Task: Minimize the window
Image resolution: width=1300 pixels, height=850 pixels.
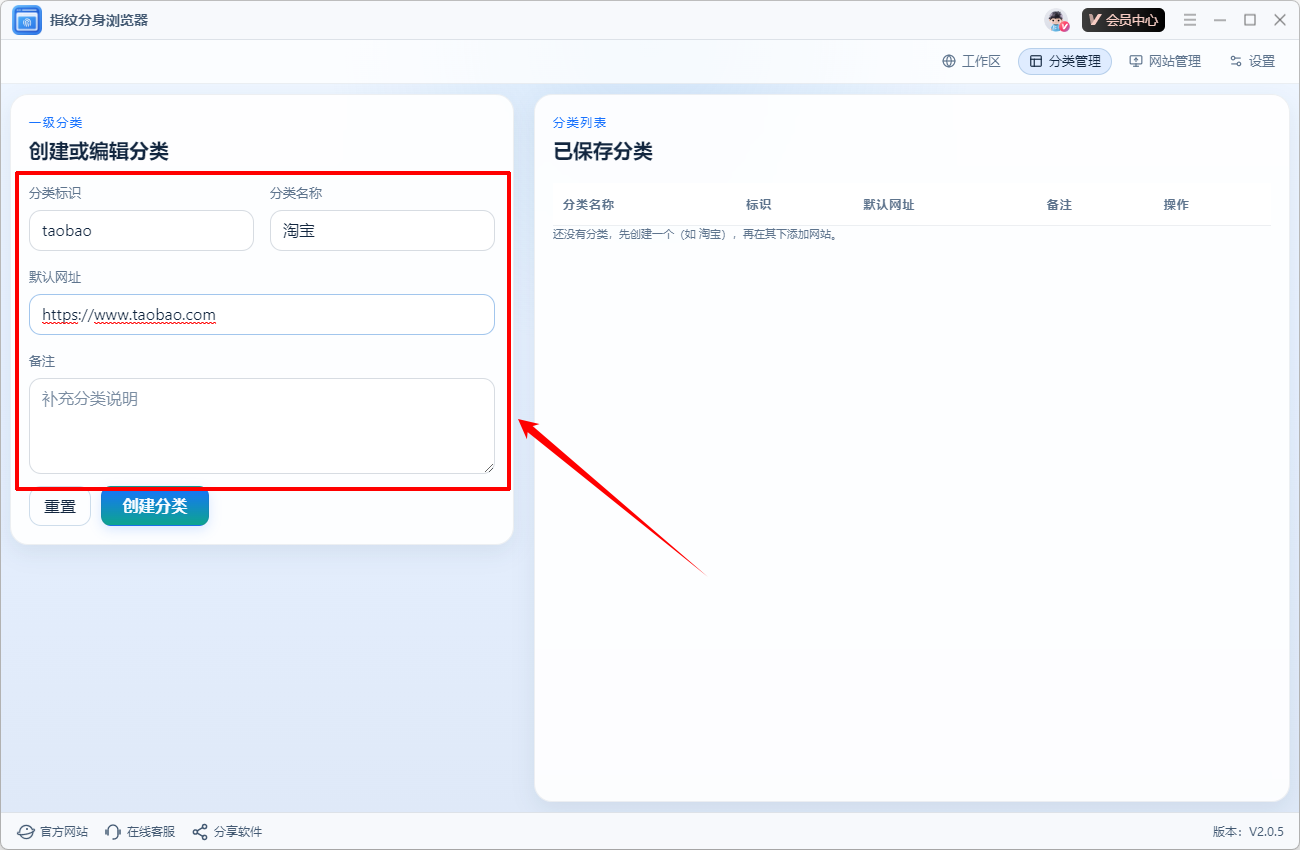Action: click(1220, 20)
